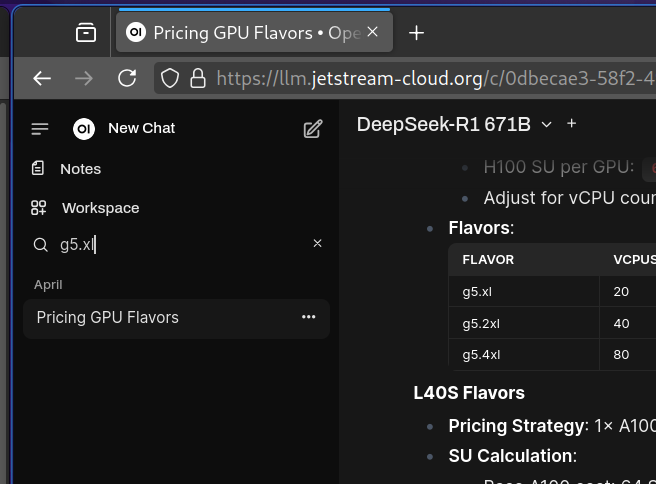The width and height of the screenshot is (656, 484).
Task: Click the Open WebUI logo icon
Action: pyautogui.click(x=84, y=128)
